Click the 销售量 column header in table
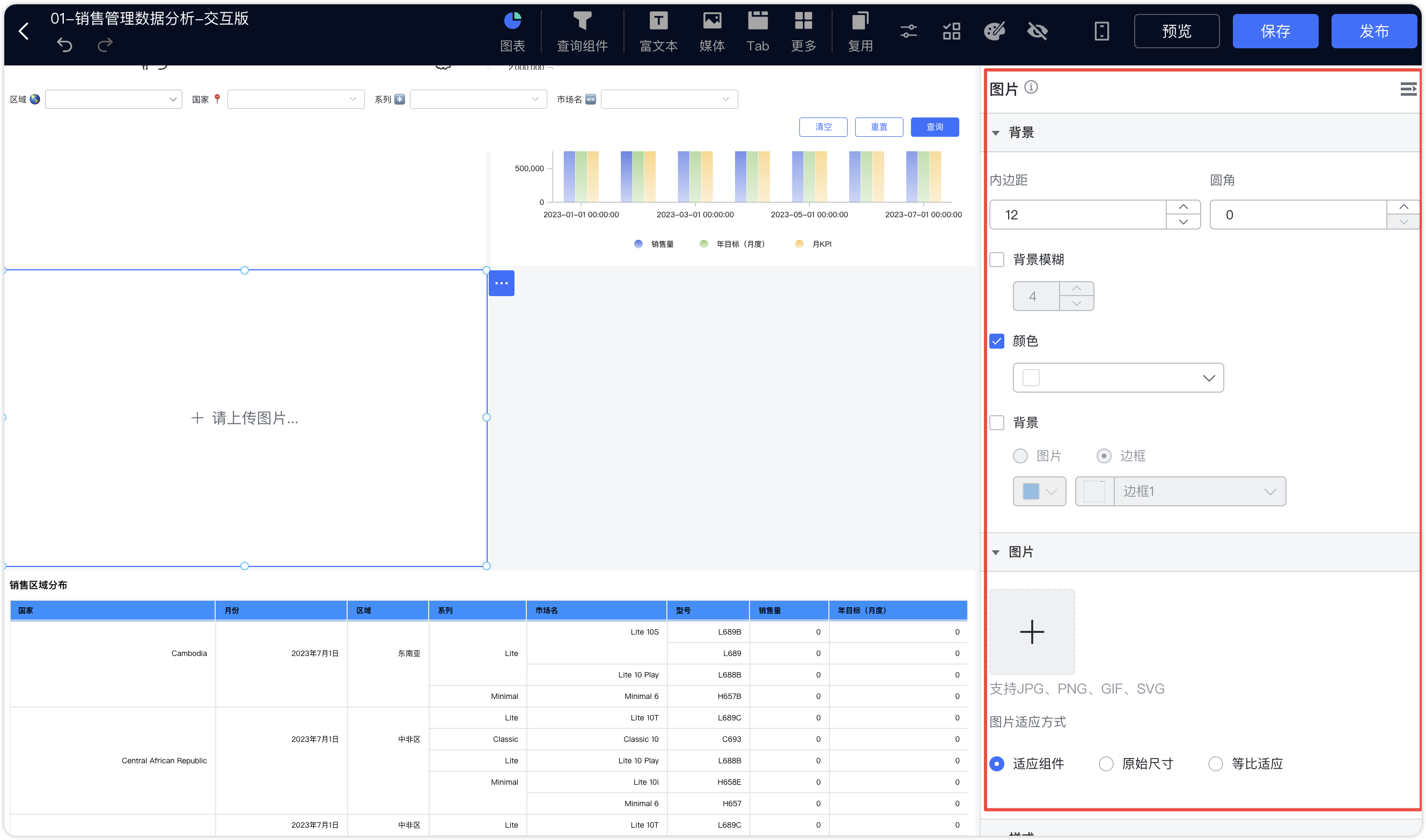The height and width of the screenshot is (840, 1426). click(x=789, y=610)
